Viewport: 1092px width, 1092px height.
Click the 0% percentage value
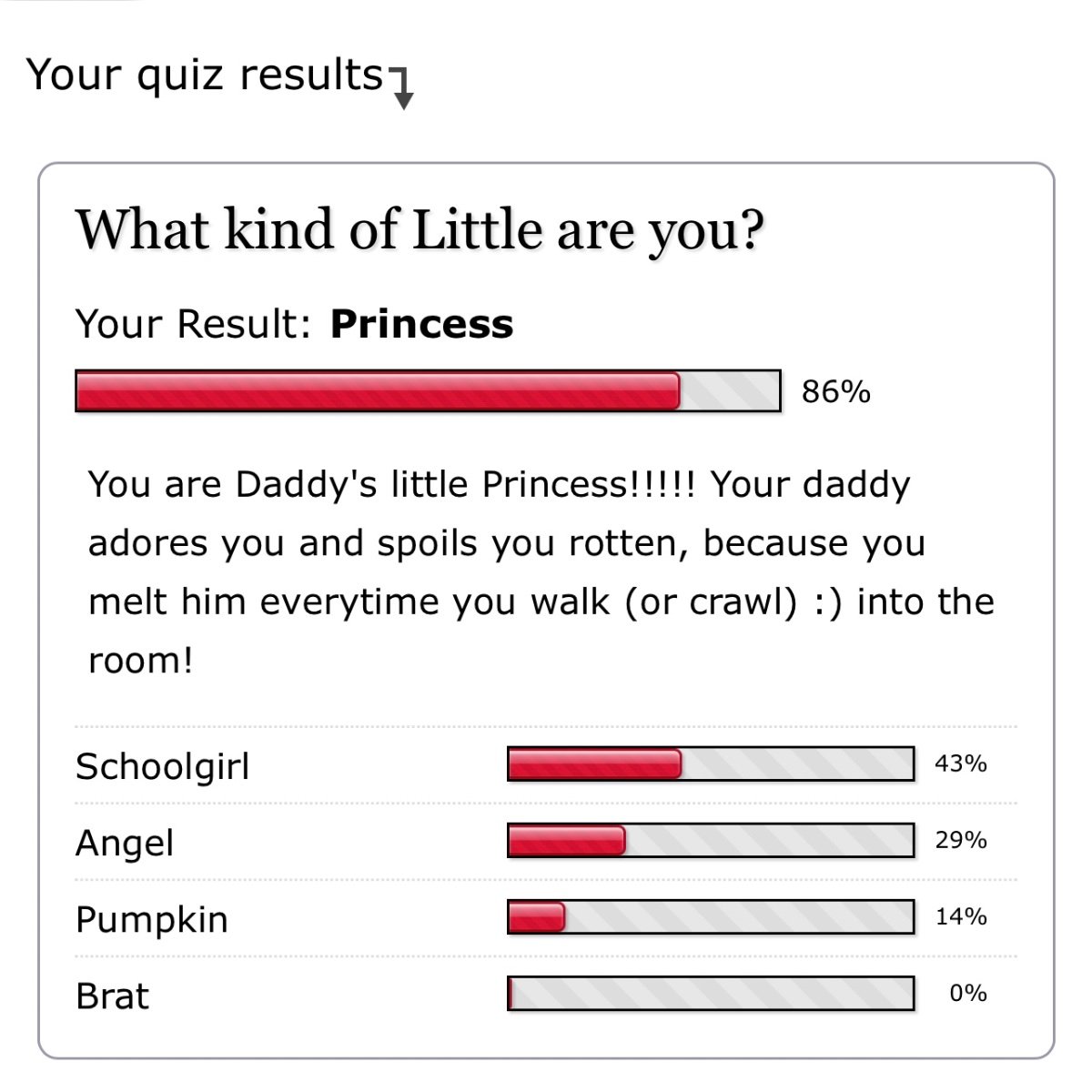[968, 993]
